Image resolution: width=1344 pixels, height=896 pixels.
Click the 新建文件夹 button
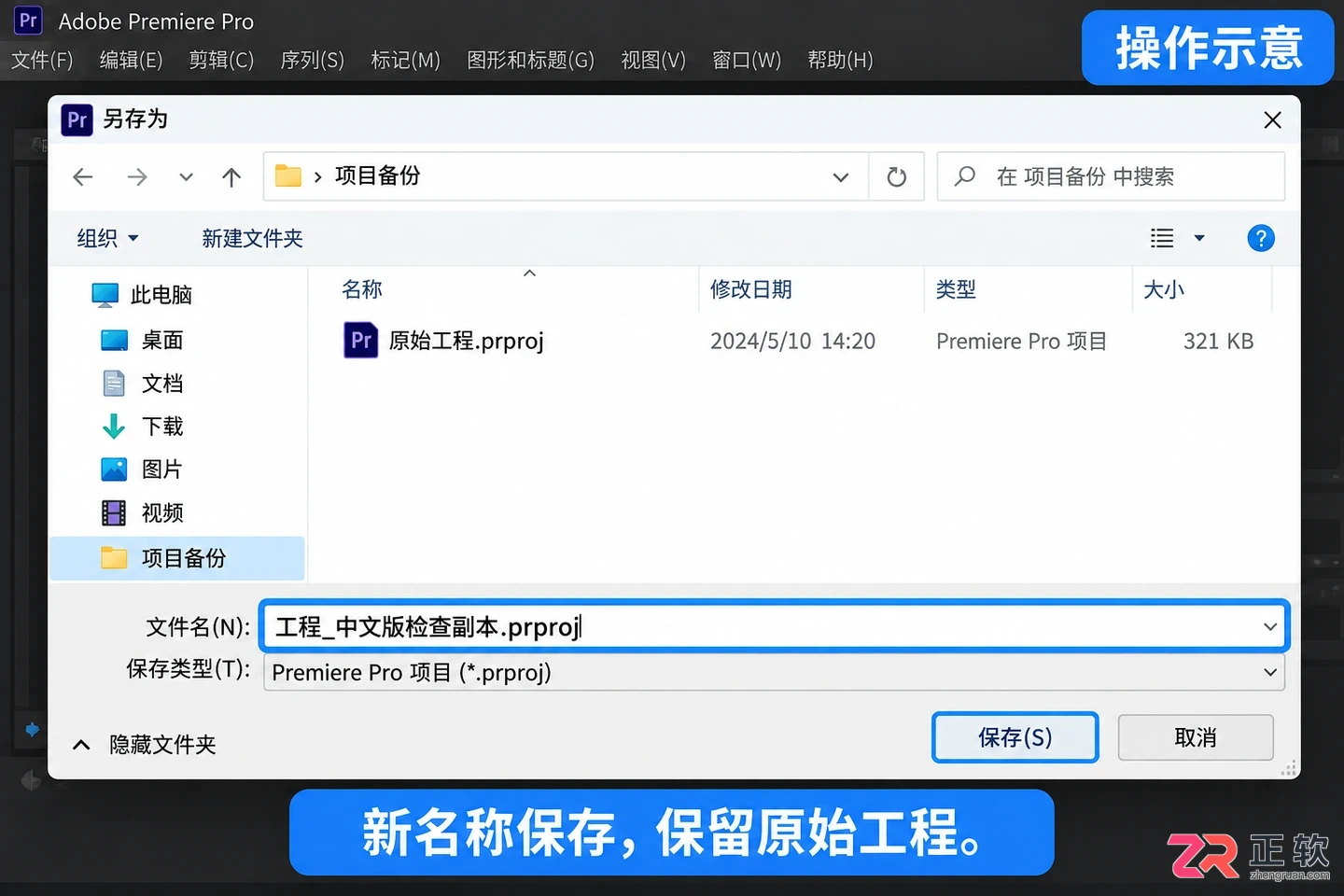(x=252, y=238)
